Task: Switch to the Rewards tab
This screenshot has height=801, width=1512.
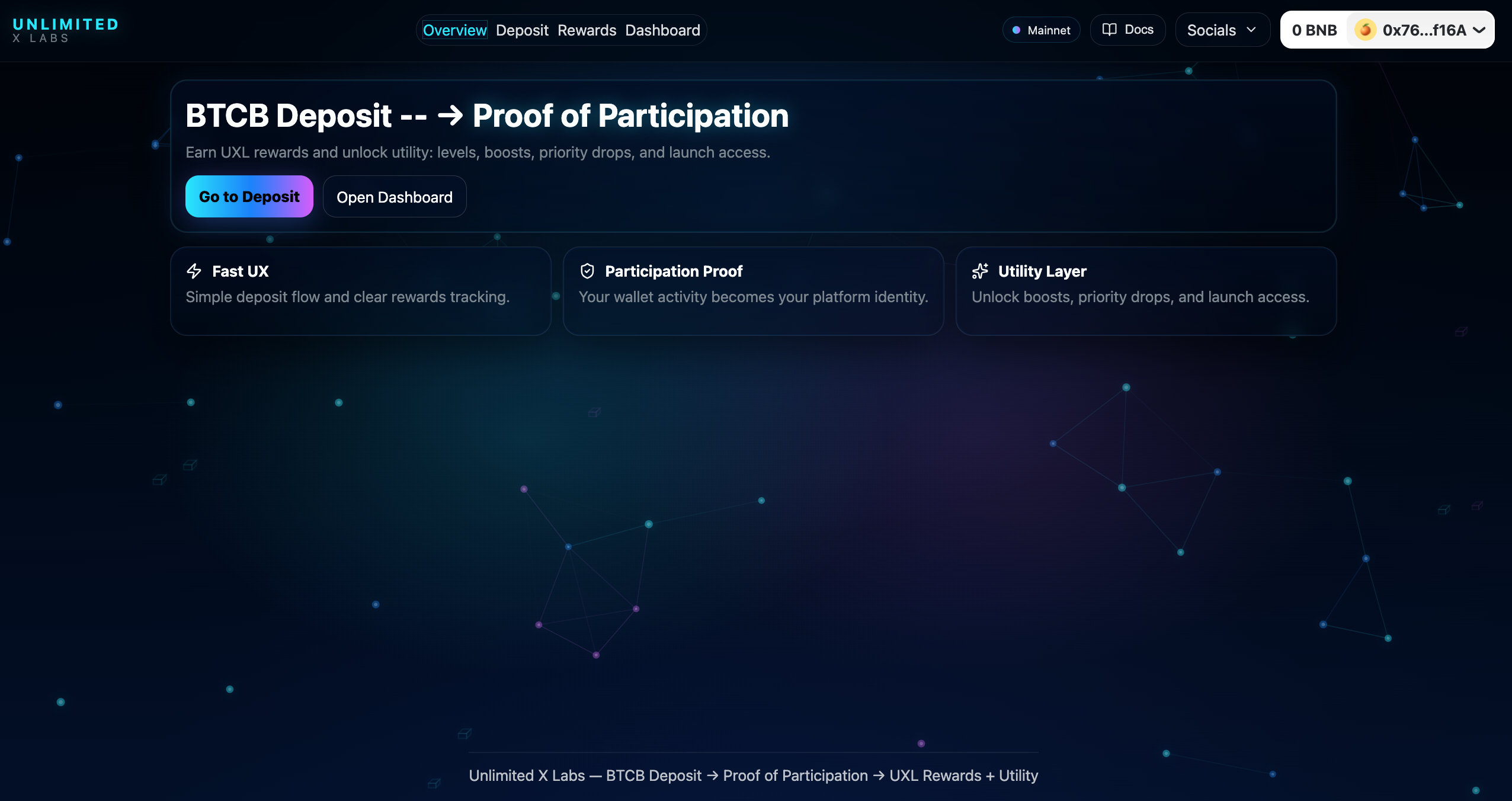Action: [x=586, y=30]
